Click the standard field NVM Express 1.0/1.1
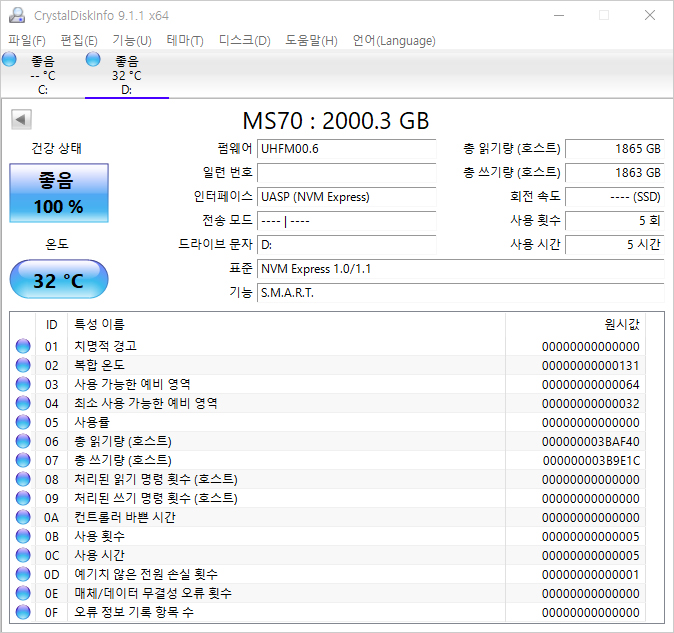This screenshot has width=674, height=633. [x=461, y=269]
